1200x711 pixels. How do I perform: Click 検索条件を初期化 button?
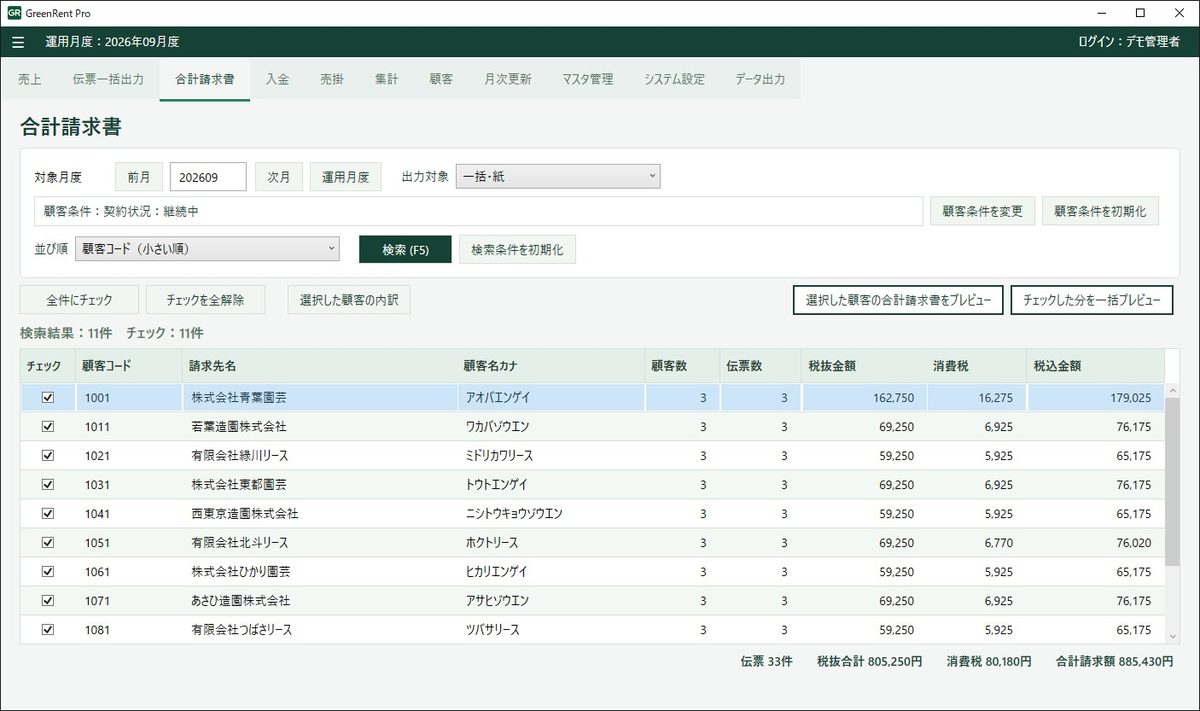click(517, 250)
